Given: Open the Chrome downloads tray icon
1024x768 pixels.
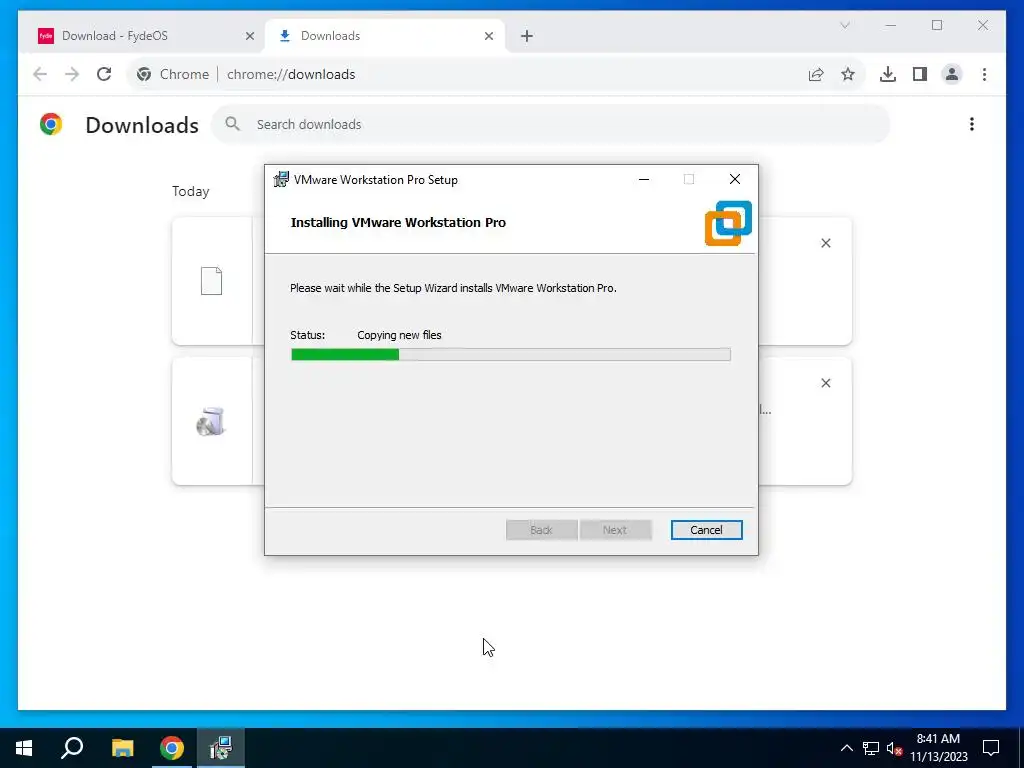Looking at the screenshot, I should point(888,74).
